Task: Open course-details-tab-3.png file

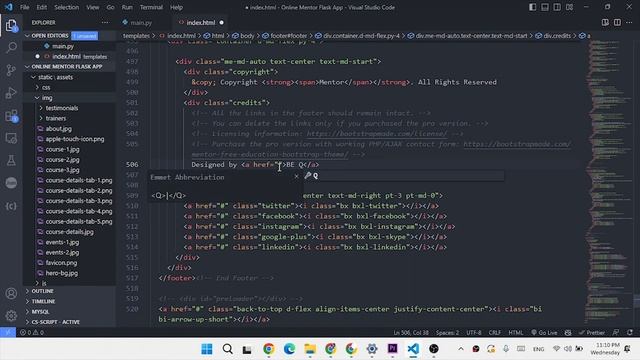Action: (x=79, y=201)
